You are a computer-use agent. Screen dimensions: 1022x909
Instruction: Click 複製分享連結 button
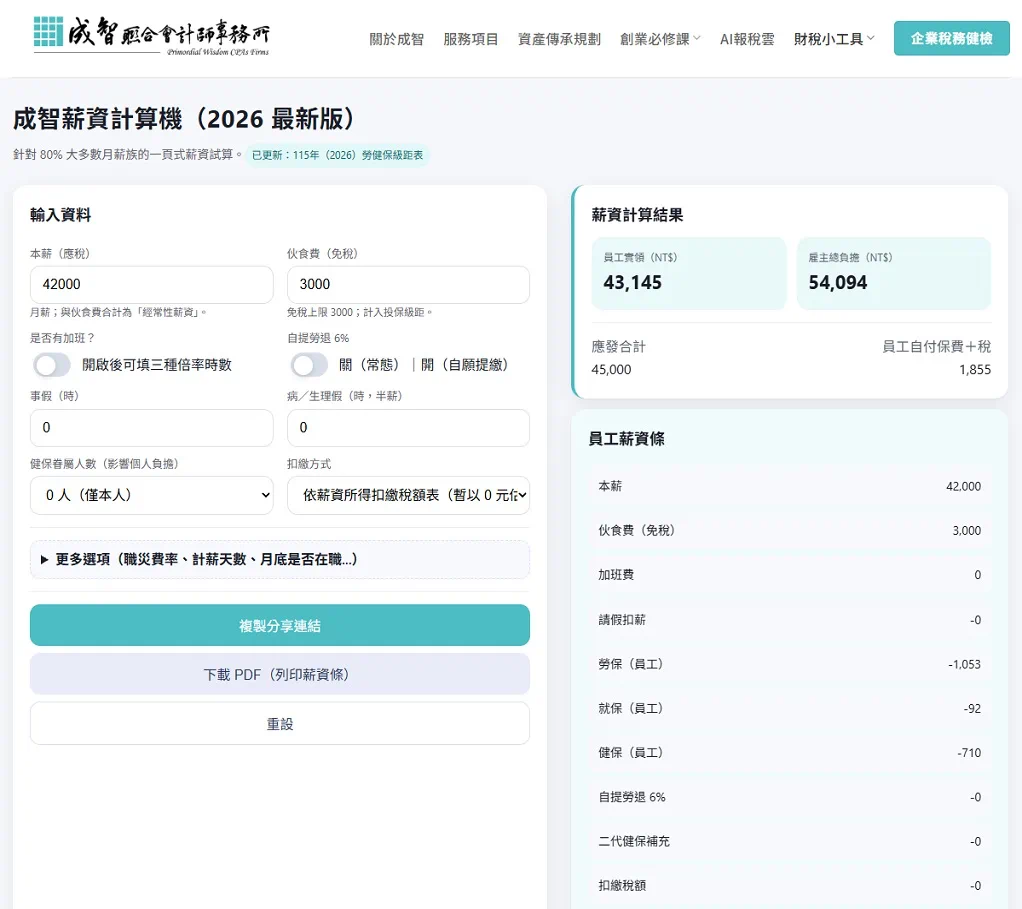click(280, 626)
